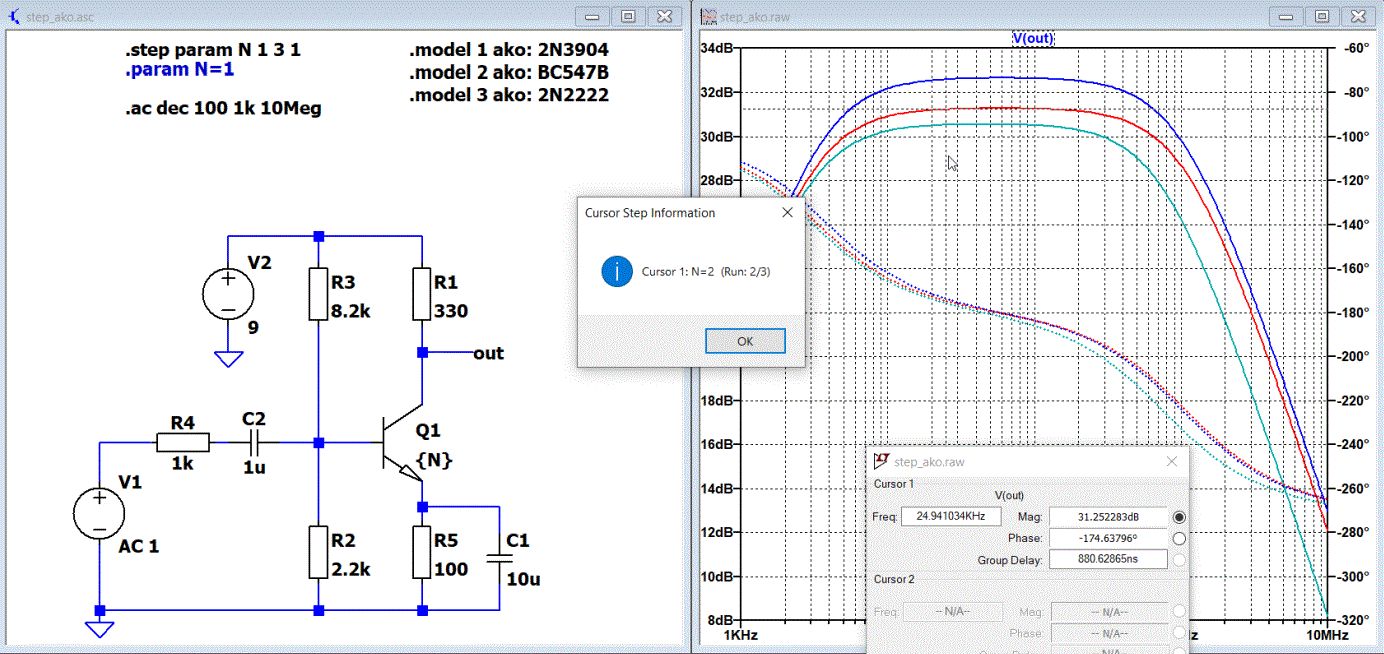Viewport: 1384px width, 654px height.
Task: Select the Phase radio button for Cursor 1
Action: point(1179,539)
